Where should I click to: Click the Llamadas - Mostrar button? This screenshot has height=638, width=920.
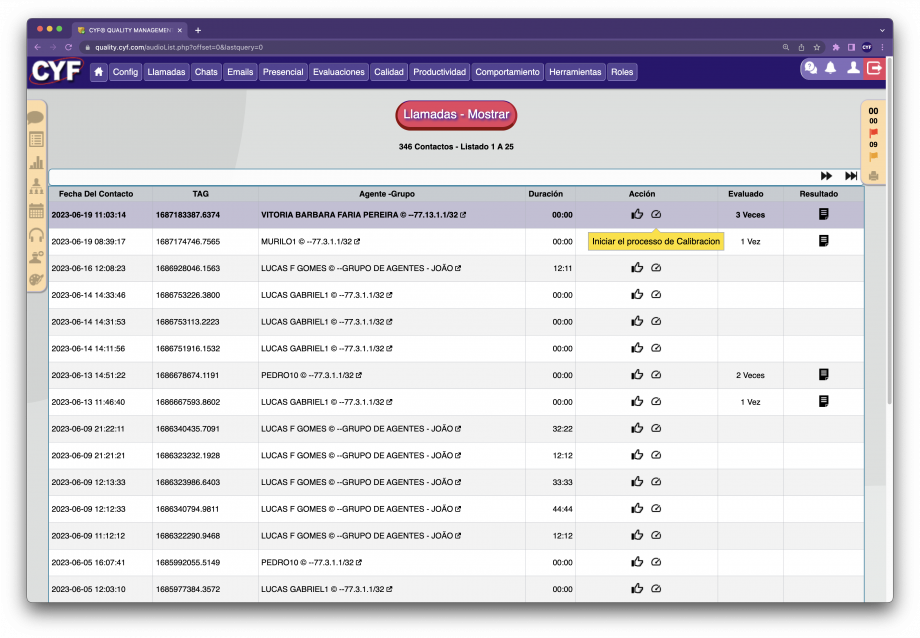[x=456, y=114]
